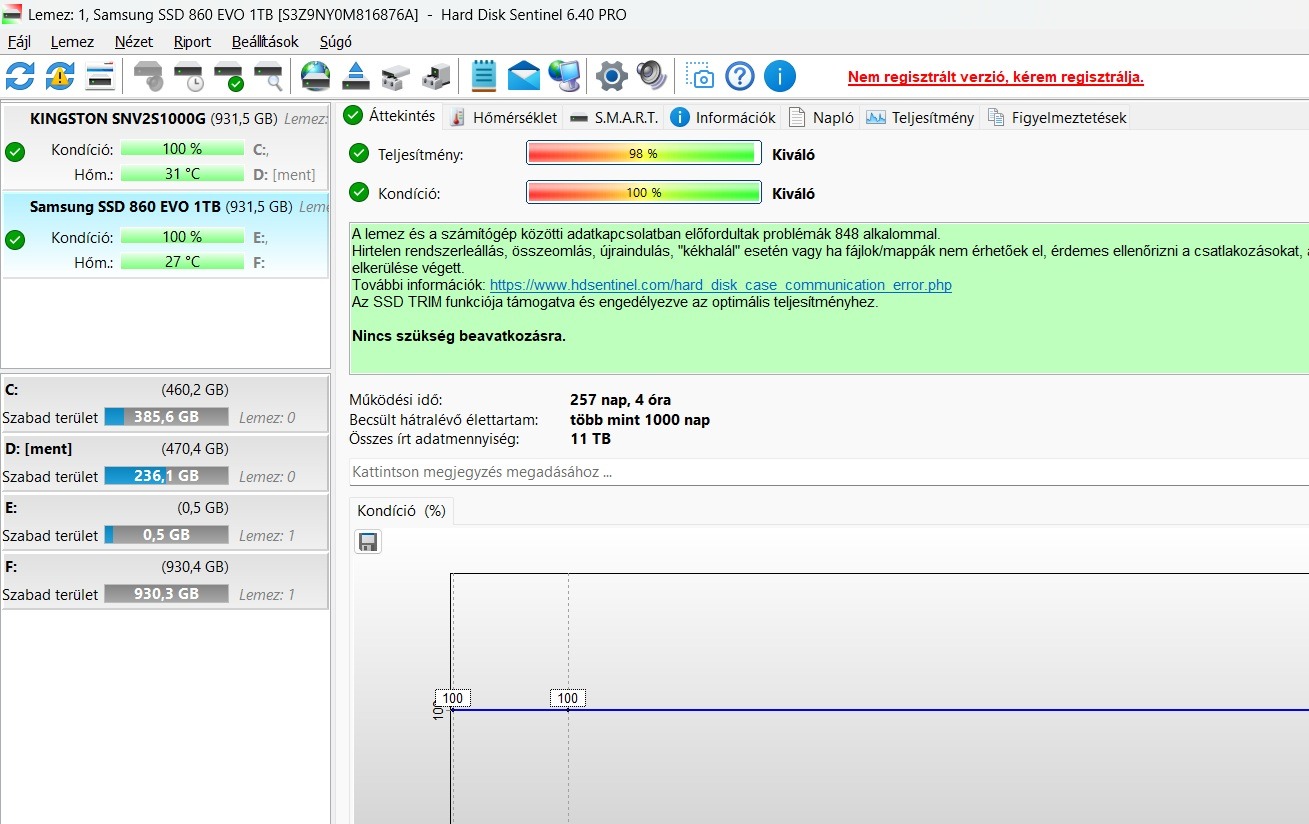Screen dimensions: 1309x824
Task: Click the refresh disk status icon
Action: [20, 76]
